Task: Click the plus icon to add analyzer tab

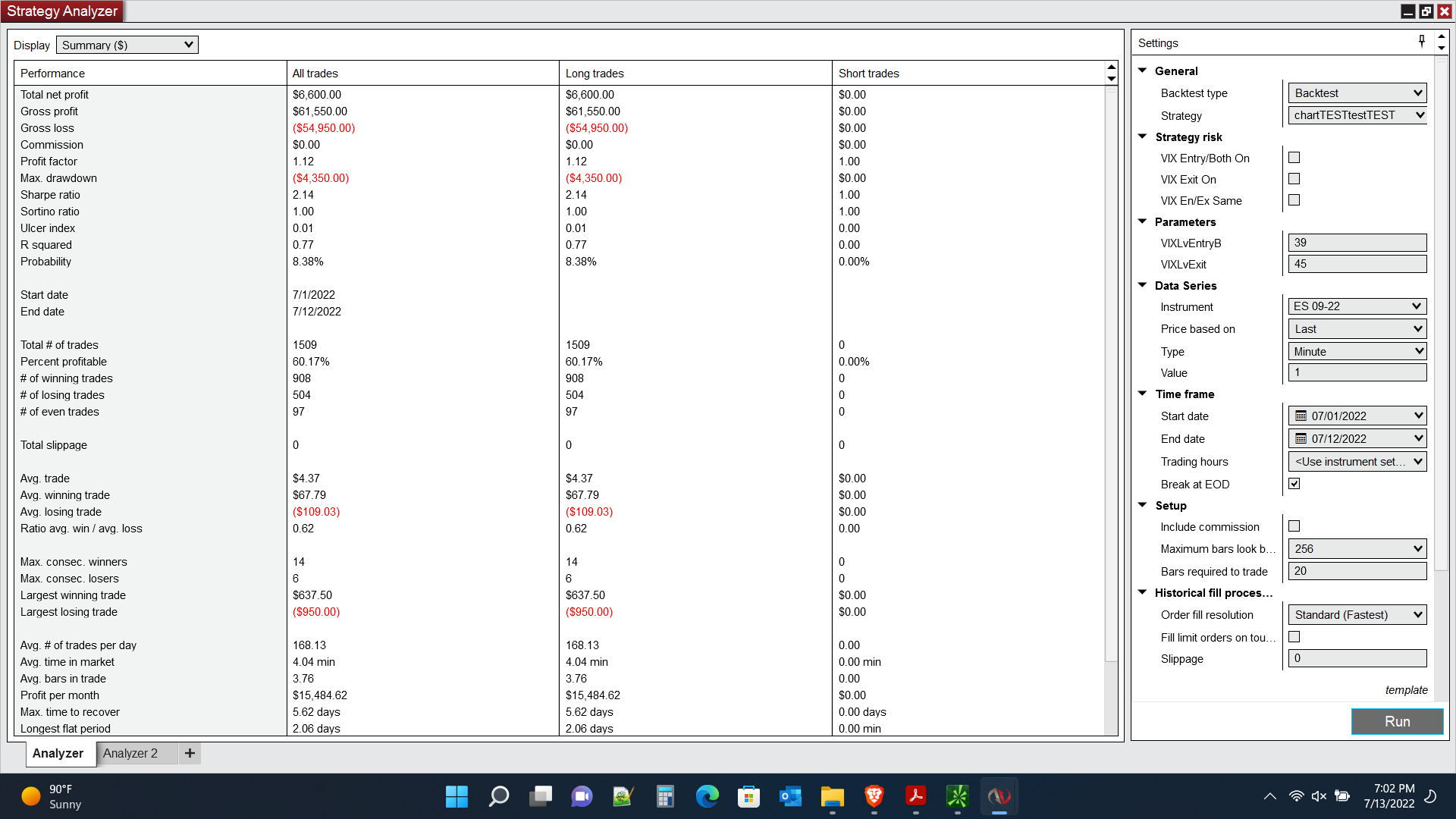Action: [x=190, y=753]
